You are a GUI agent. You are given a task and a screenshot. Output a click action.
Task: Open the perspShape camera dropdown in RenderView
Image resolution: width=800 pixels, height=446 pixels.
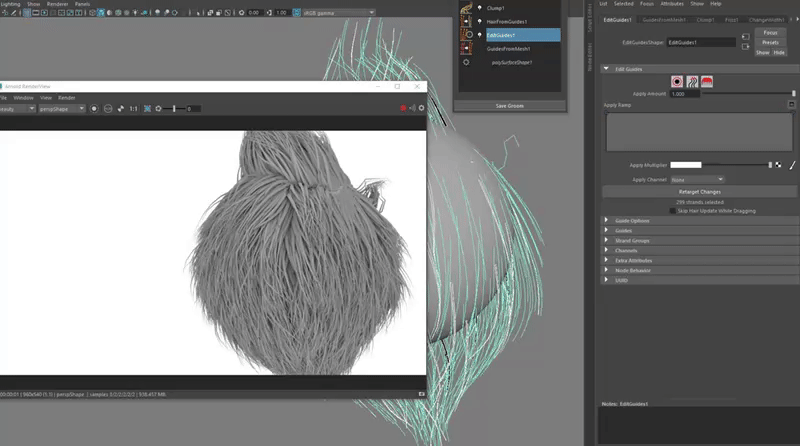coord(62,109)
